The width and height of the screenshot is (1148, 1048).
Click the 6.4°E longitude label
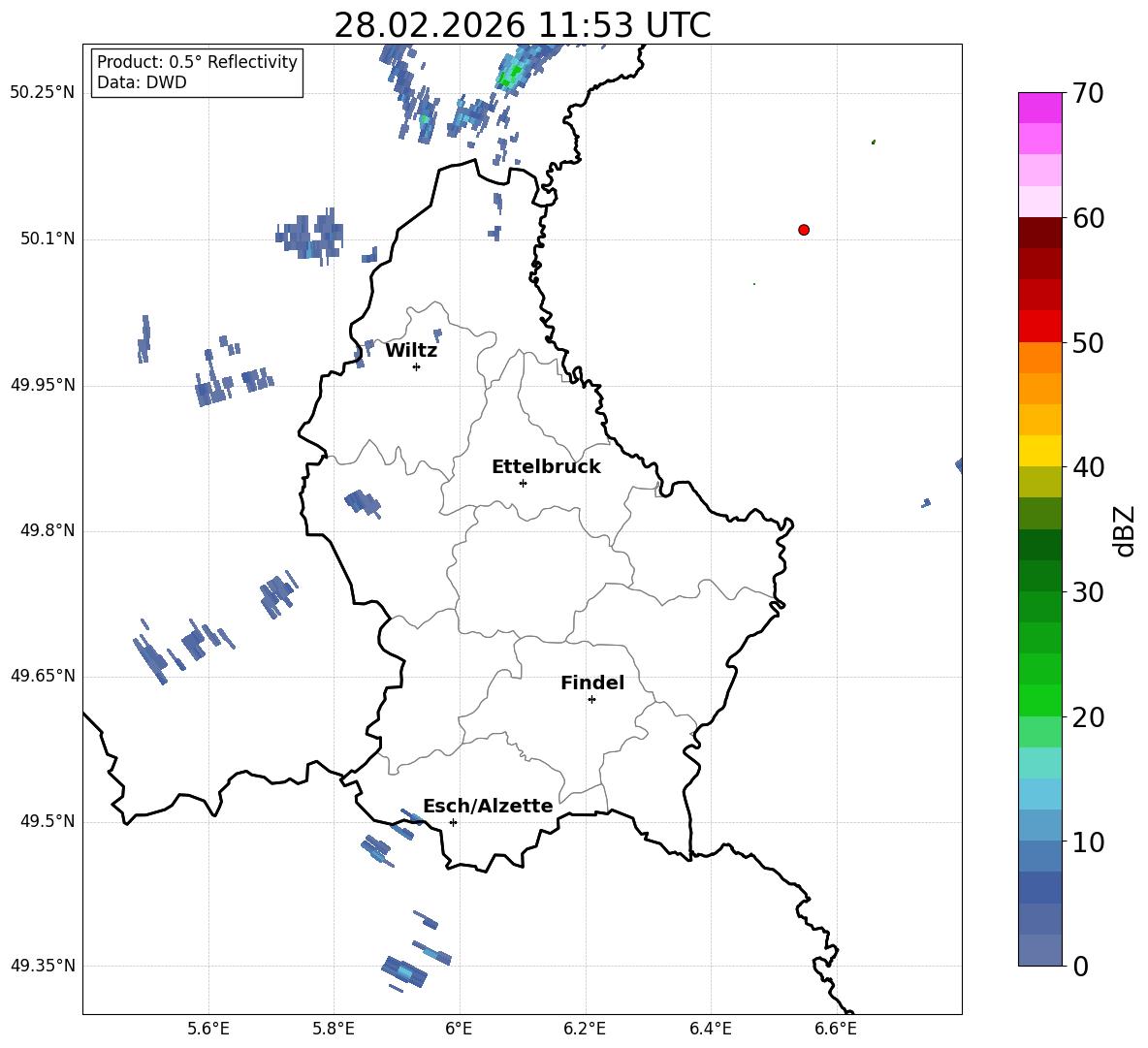[x=710, y=1029]
